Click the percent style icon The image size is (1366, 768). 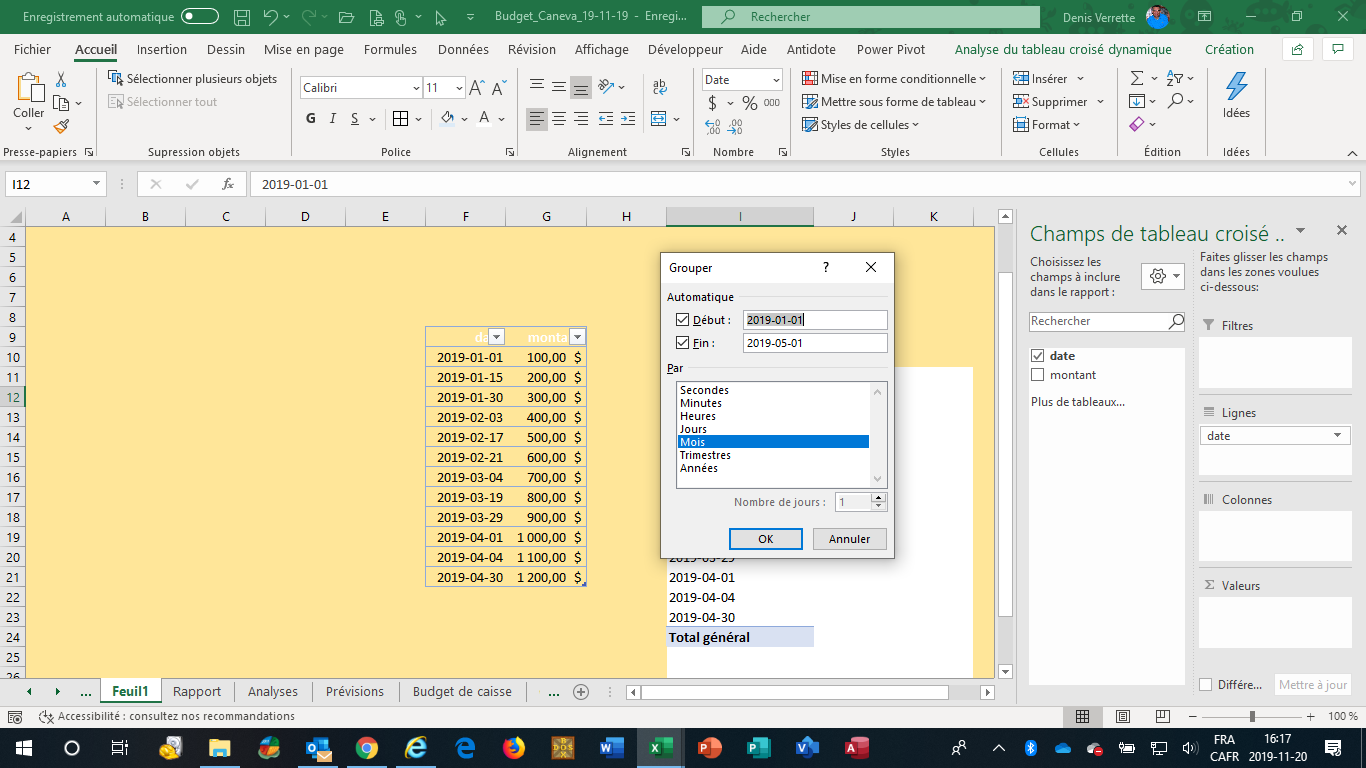[x=749, y=103]
